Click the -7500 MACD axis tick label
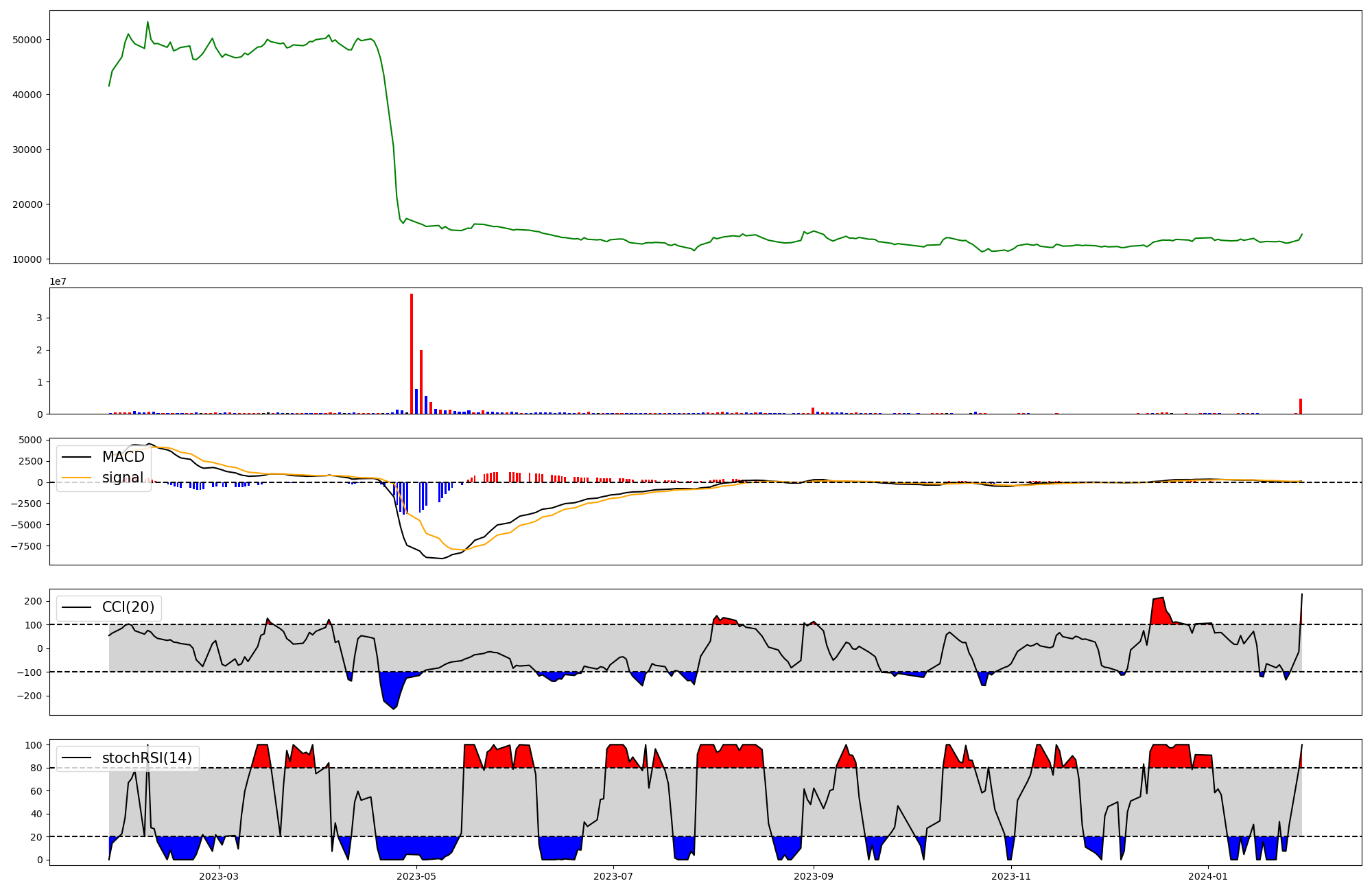 tap(26, 546)
